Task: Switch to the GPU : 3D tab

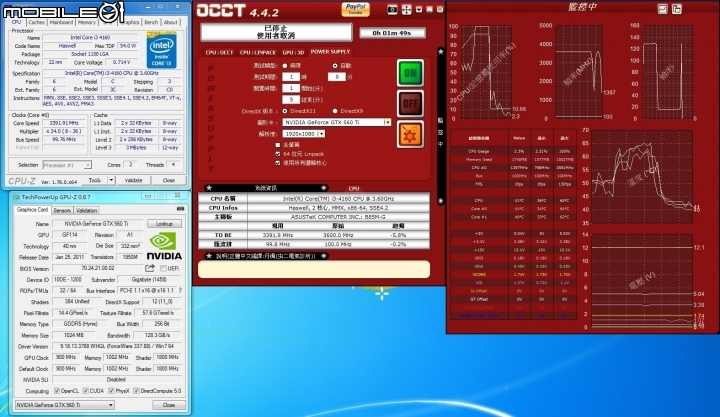Action: point(293,52)
